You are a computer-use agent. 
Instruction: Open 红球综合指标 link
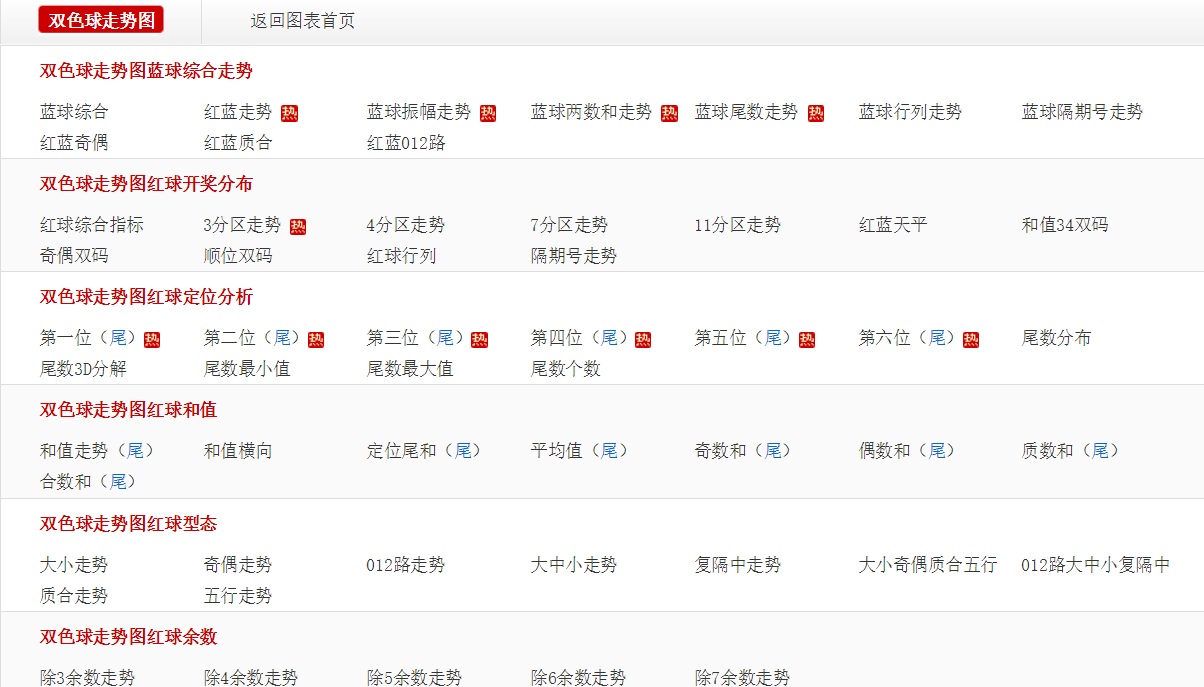pyautogui.click(x=92, y=225)
